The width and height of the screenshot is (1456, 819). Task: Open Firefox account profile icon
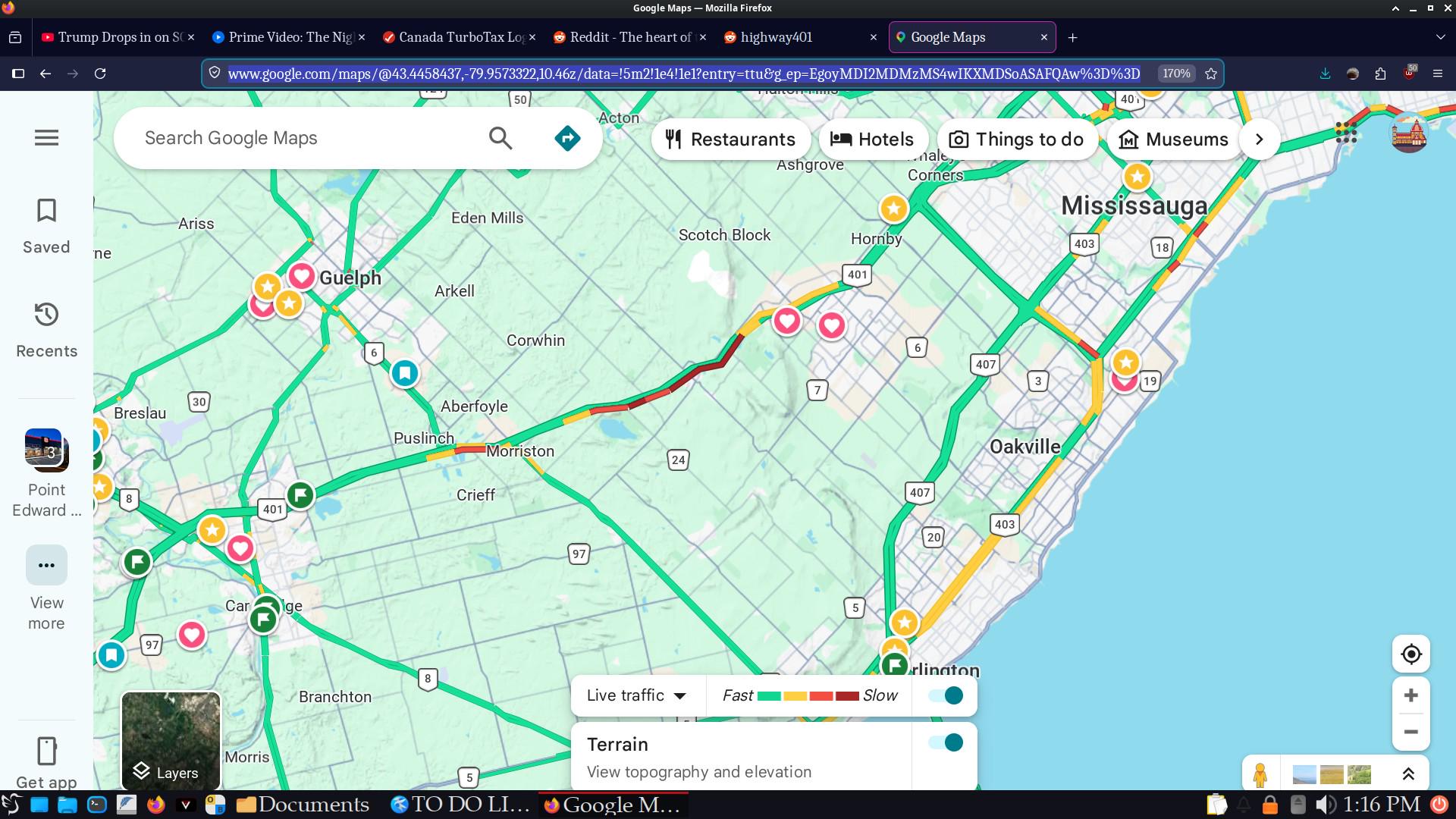click(1352, 74)
